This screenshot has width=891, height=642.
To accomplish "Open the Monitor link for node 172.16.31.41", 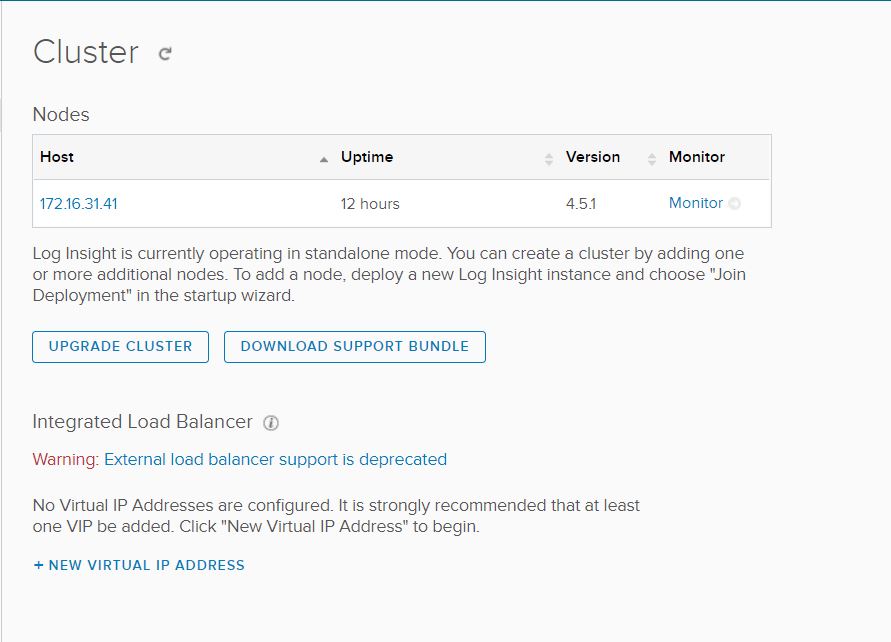I will pyautogui.click(x=696, y=203).
